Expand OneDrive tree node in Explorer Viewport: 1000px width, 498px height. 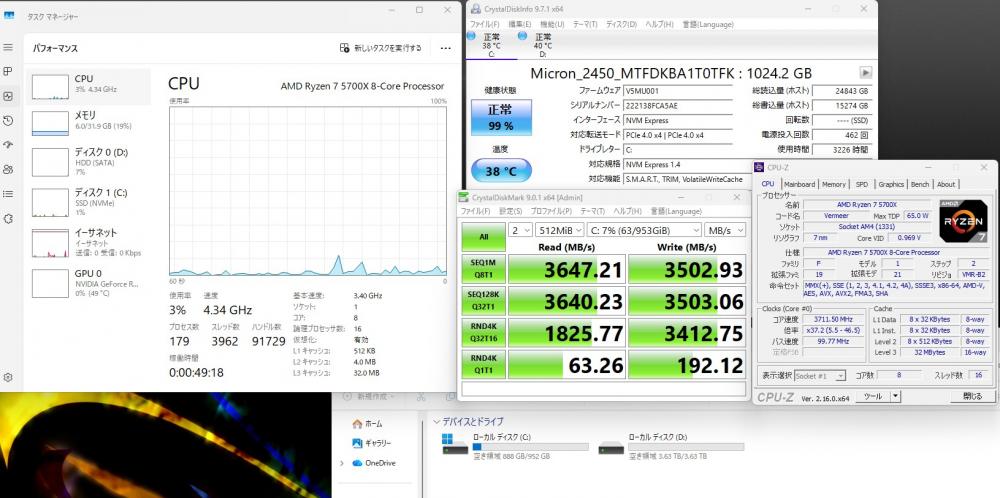(342, 463)
